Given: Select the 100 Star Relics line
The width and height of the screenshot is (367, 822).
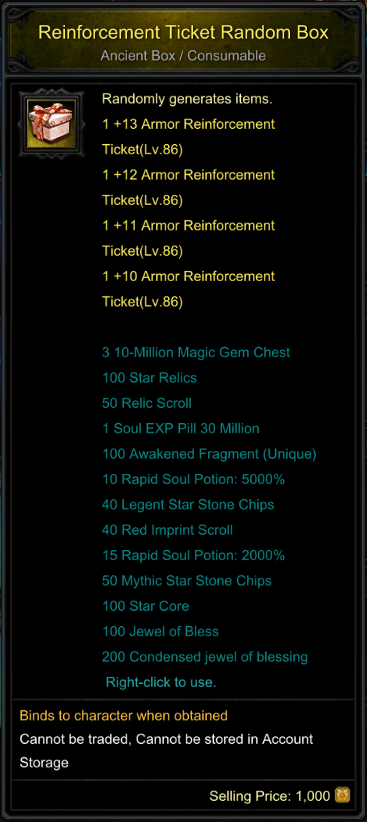Looking at the screenshot, I should (x=149, y=377).
